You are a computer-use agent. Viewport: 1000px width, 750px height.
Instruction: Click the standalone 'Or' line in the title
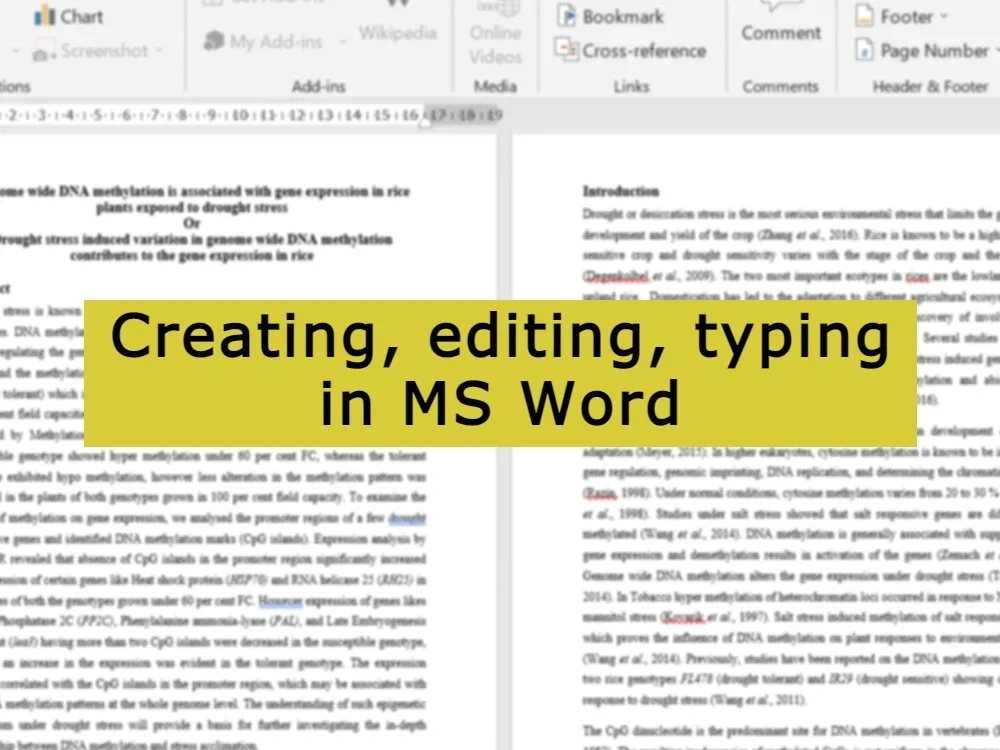pyautogui.click(x=192, y=223)
